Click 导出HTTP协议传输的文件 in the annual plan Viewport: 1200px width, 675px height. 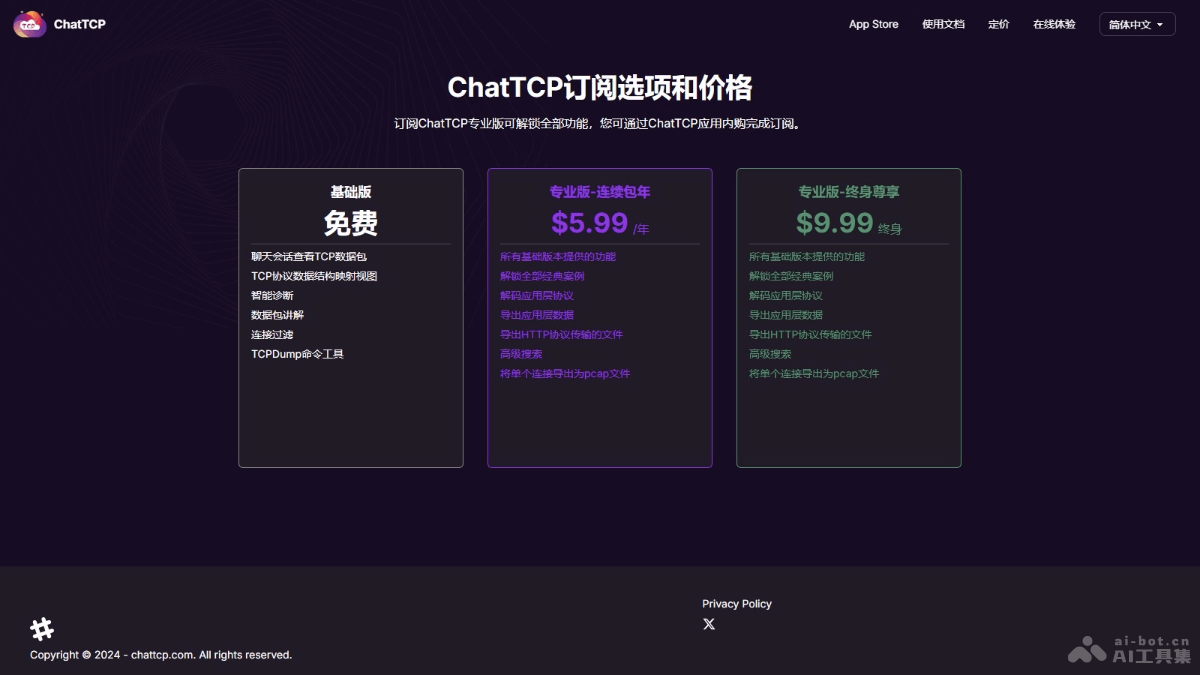[x=562, y=334]
